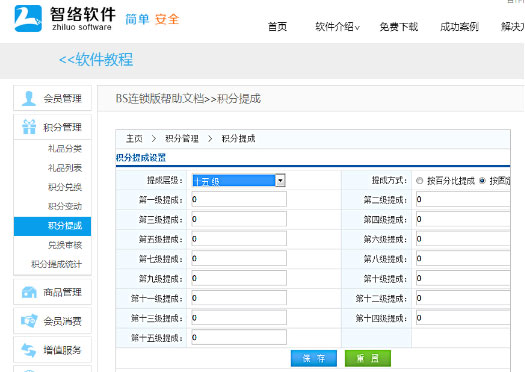Focus the 第五级提成 input field
Image resolution: width=525 pixels, height=372 pixels.
[239, 239]
